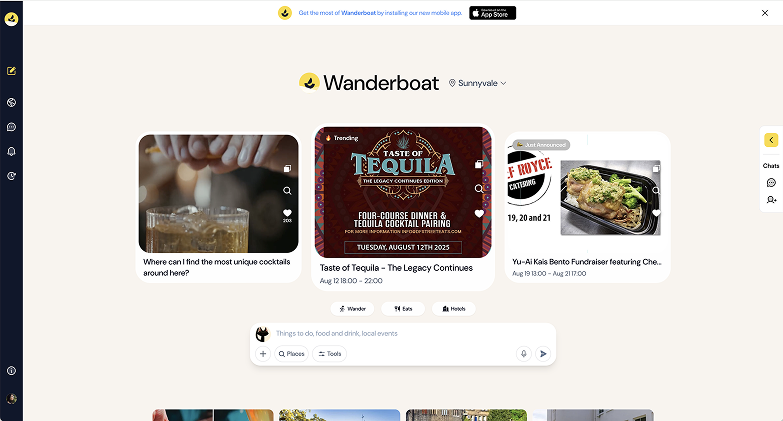Click the Places search button
The height and width of the screenshot is (421, 783).
[x=292, y=354]
